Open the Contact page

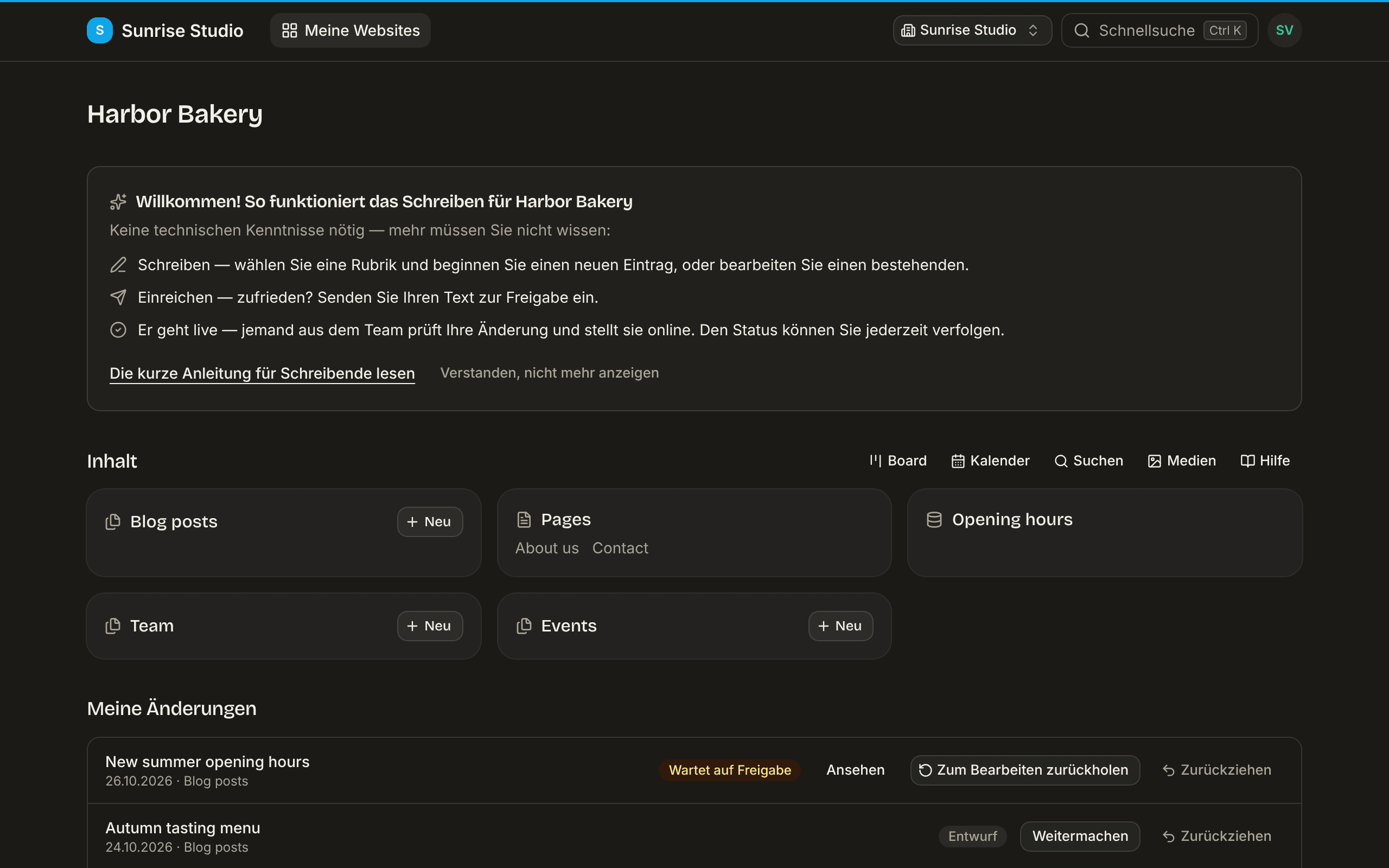[x=620, y=548]
